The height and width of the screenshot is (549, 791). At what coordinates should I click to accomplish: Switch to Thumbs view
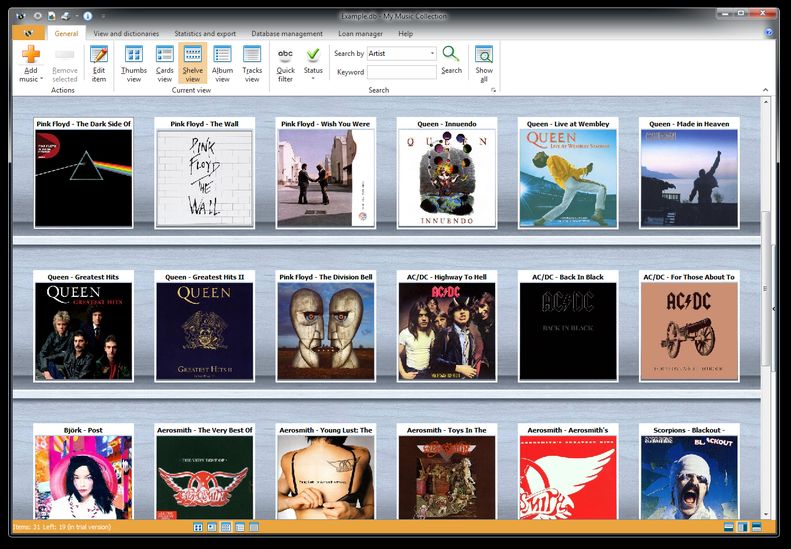click(134, 64)
